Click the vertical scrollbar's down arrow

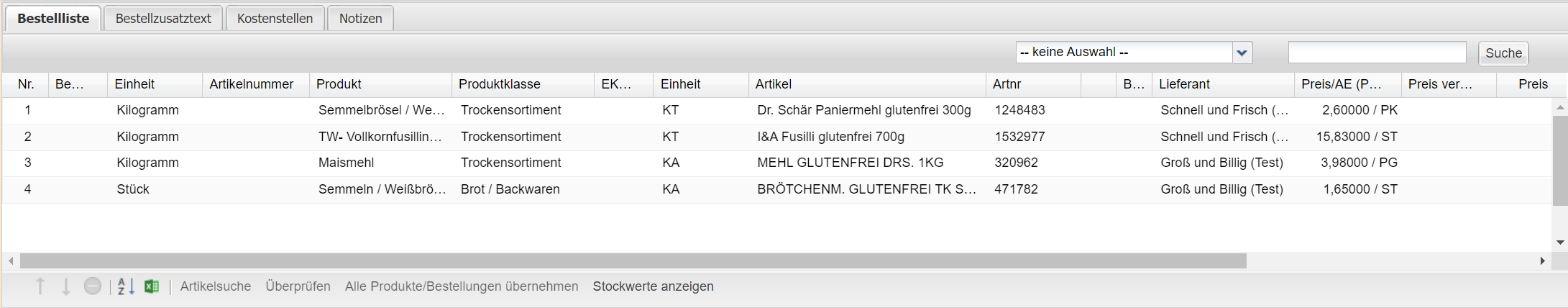coord(1560,243)
